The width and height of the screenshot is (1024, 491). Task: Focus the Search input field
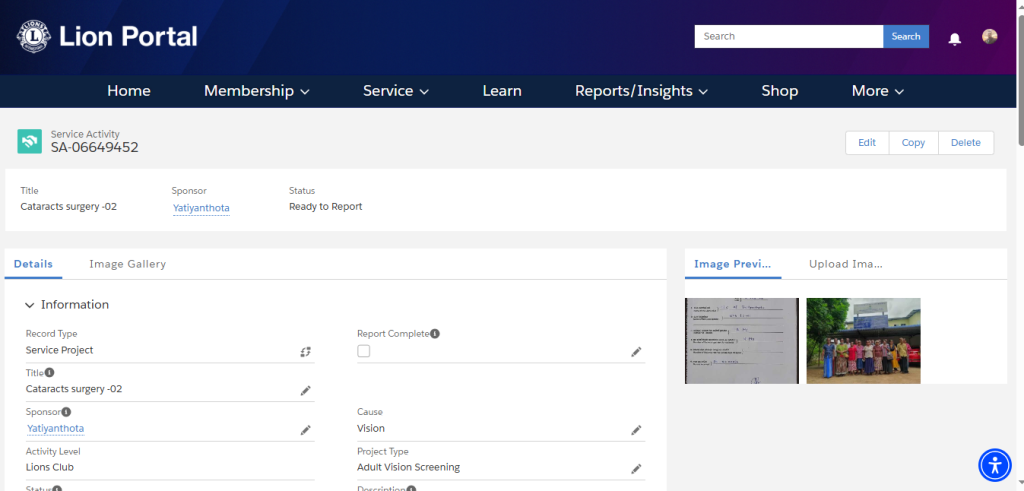pos(789,37)
